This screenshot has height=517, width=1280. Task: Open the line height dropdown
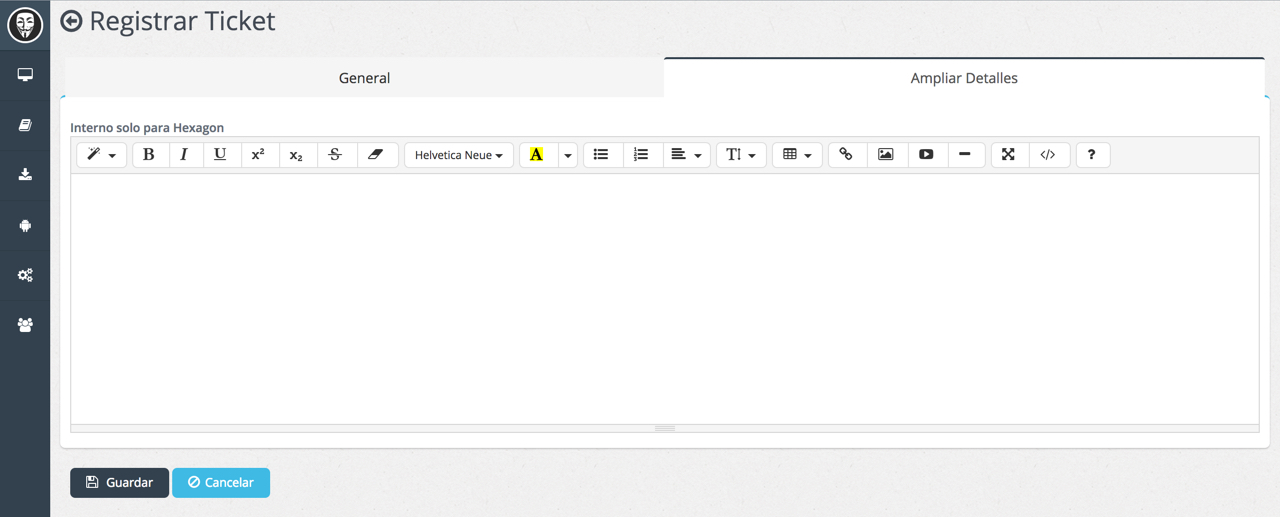741,155
